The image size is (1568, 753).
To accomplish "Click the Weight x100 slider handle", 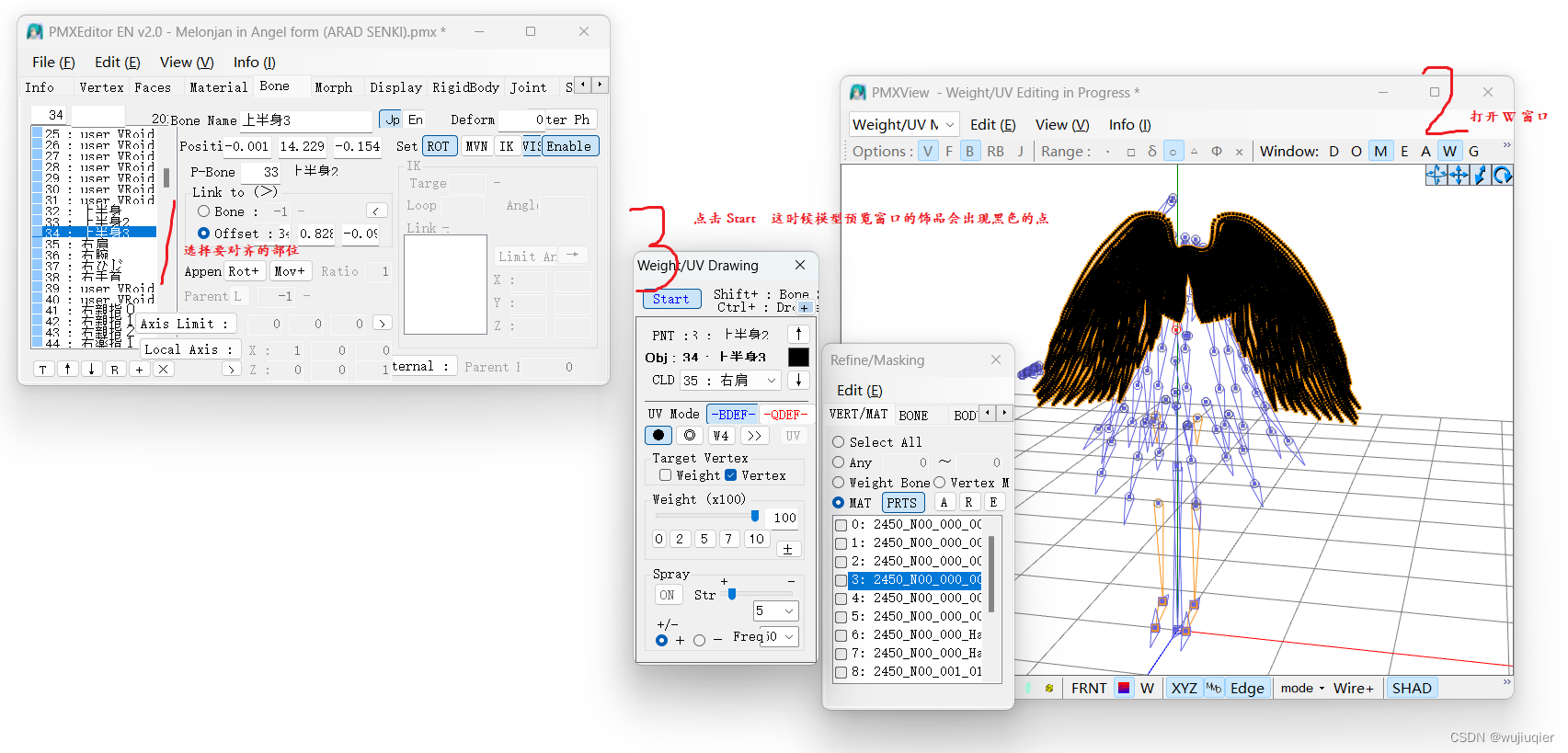I will (x=755, y=516).
